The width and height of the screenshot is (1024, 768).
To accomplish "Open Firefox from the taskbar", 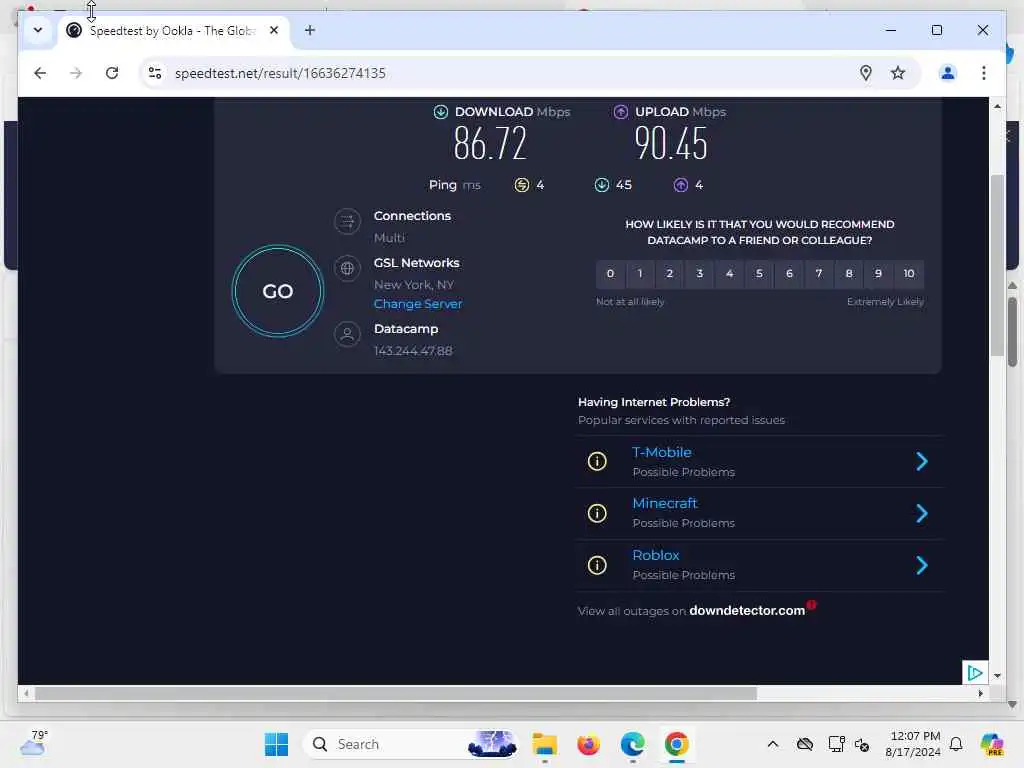I will tap(588, 744).
